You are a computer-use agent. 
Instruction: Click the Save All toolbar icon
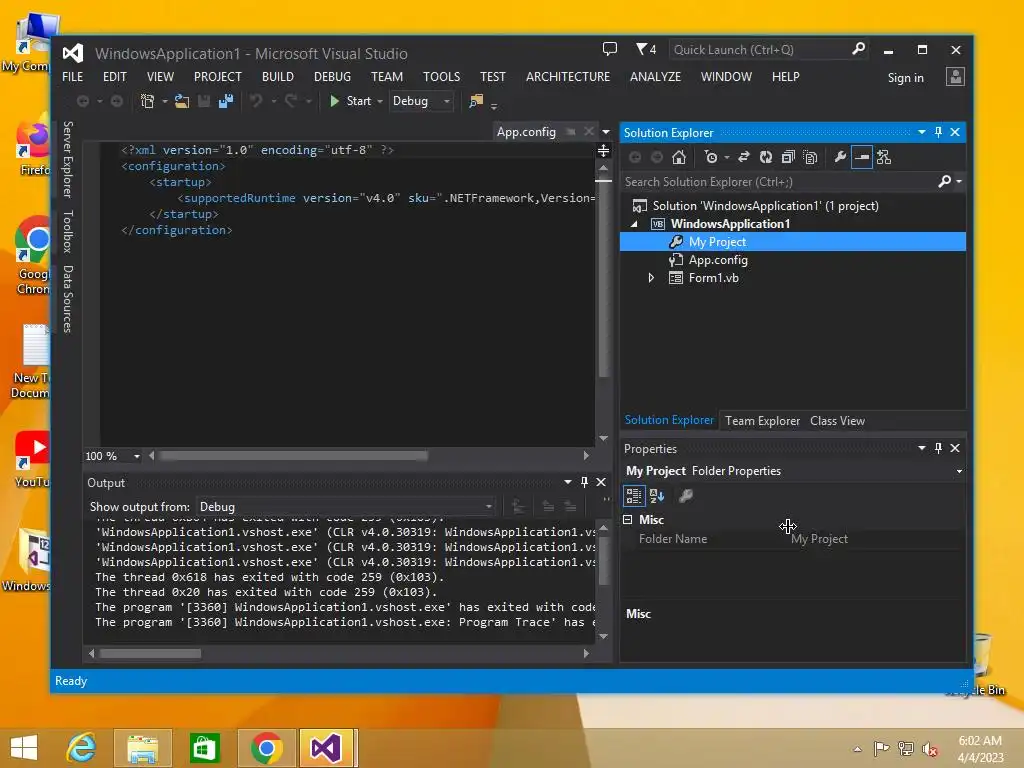[226, 101]
